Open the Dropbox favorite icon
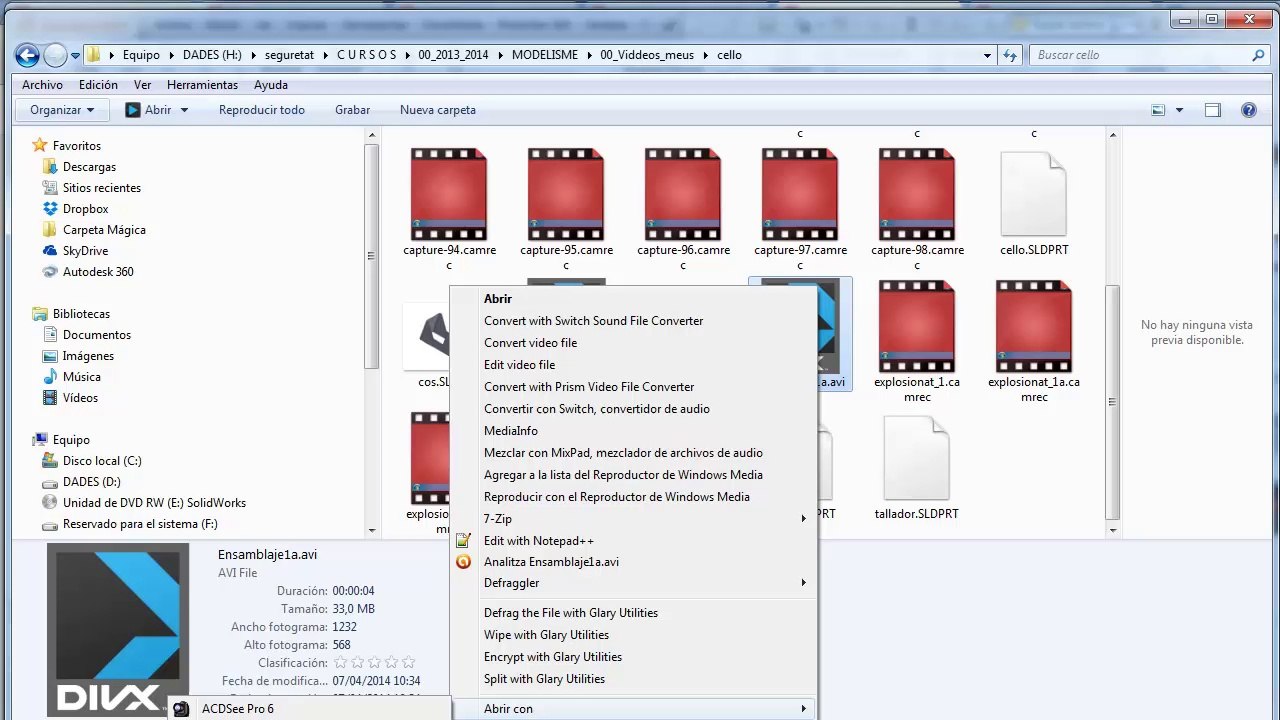Viewport: 1280px width, 720px height. tap(50, 209)
